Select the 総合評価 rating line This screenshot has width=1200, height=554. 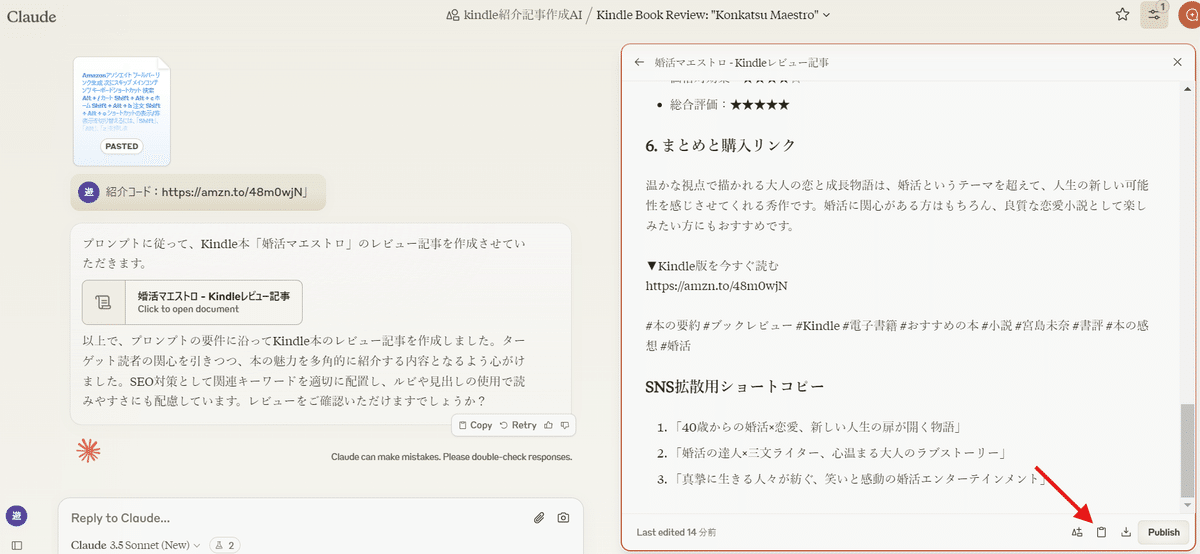tap(730, 105)
